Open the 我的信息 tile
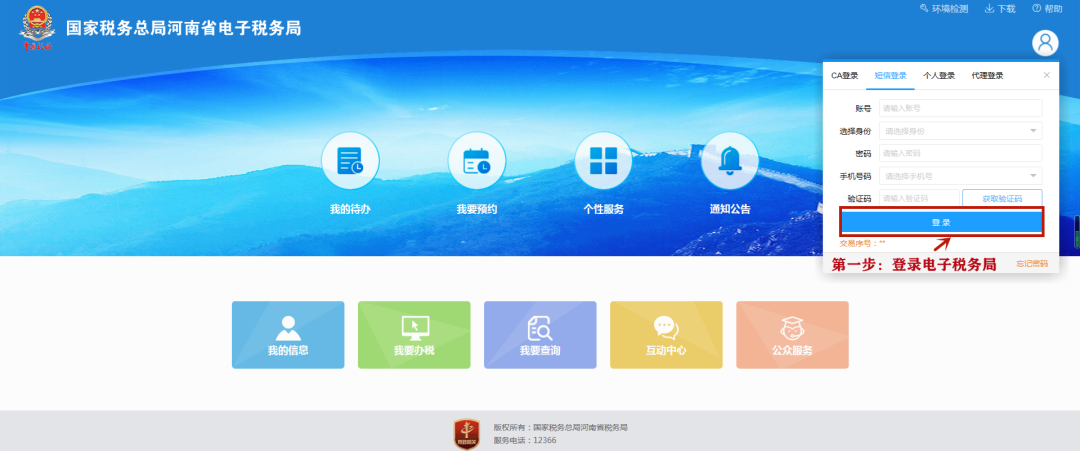This screenshot has height=451, width=1080. [288, 334]
